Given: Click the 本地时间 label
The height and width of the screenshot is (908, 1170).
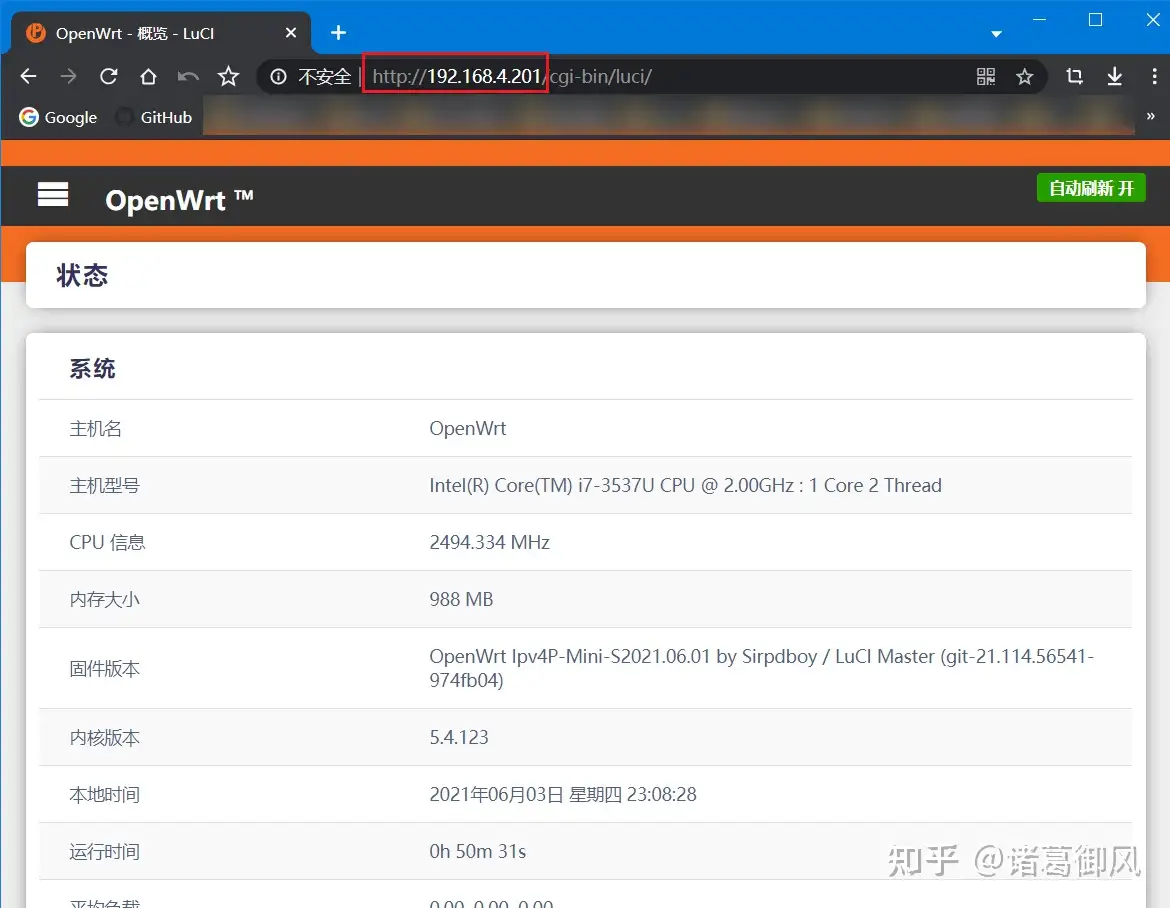Looking at the screenshot, I should tap(104, 795).
